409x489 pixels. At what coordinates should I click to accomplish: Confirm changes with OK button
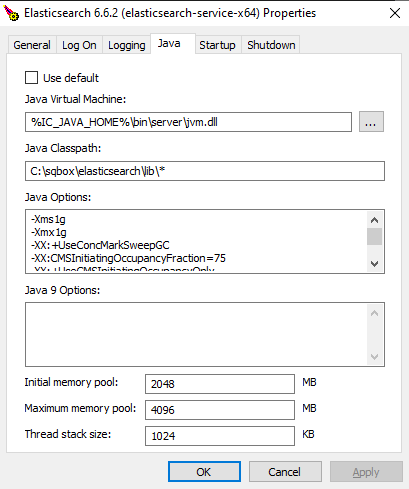pos(204,472)
